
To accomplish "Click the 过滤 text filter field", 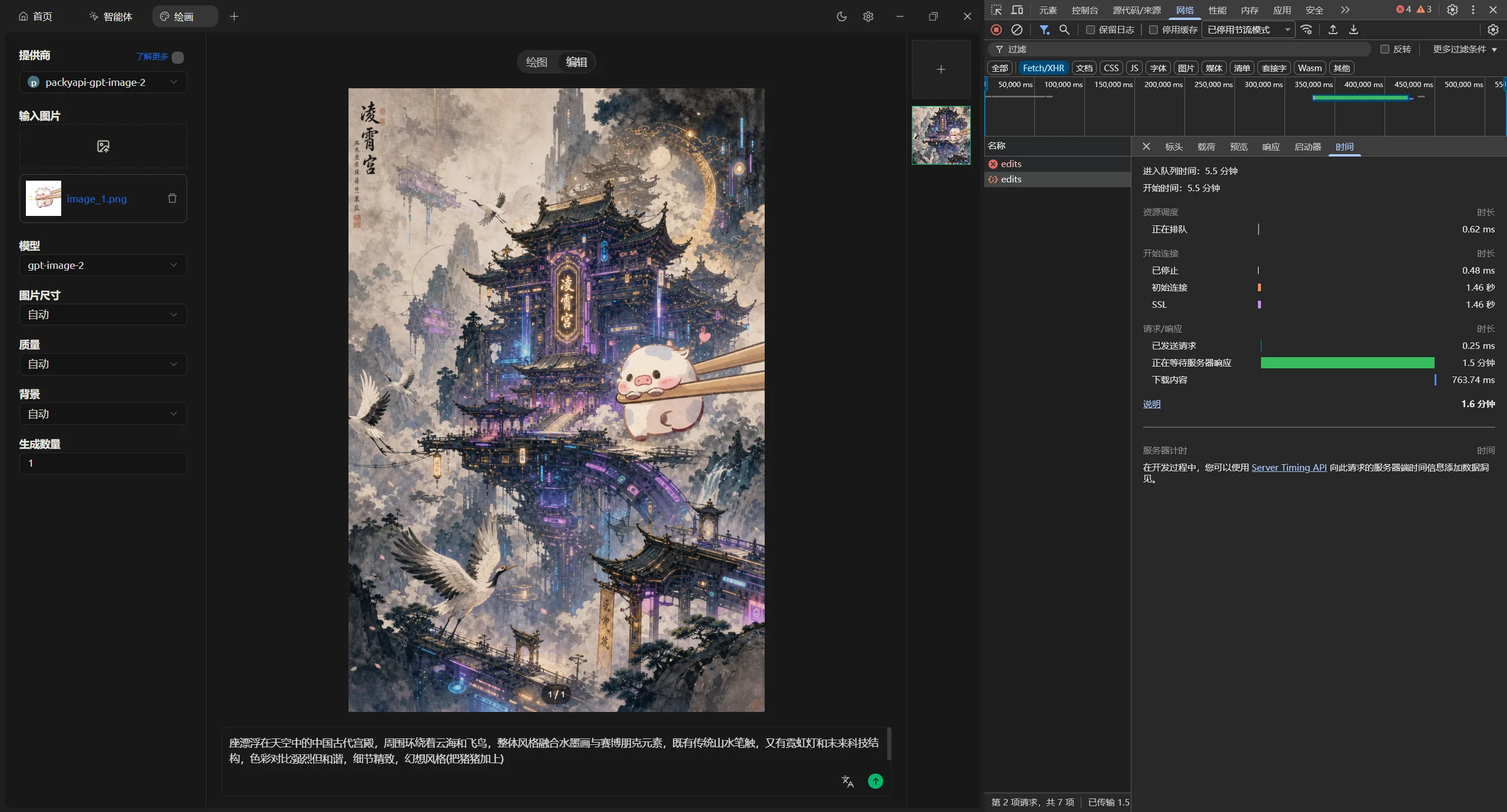I will [1180, 49].
